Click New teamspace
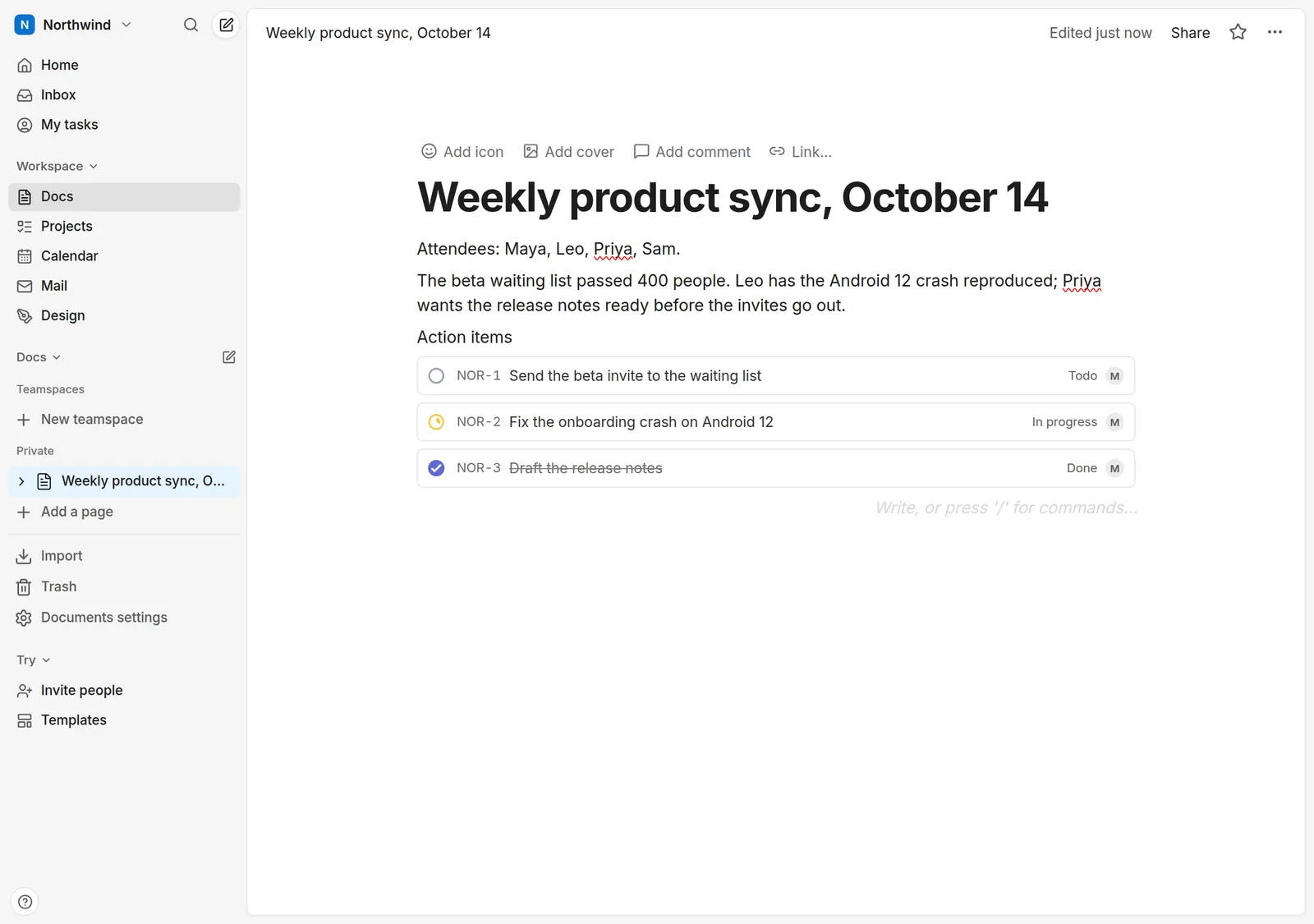 pos(124,420)
